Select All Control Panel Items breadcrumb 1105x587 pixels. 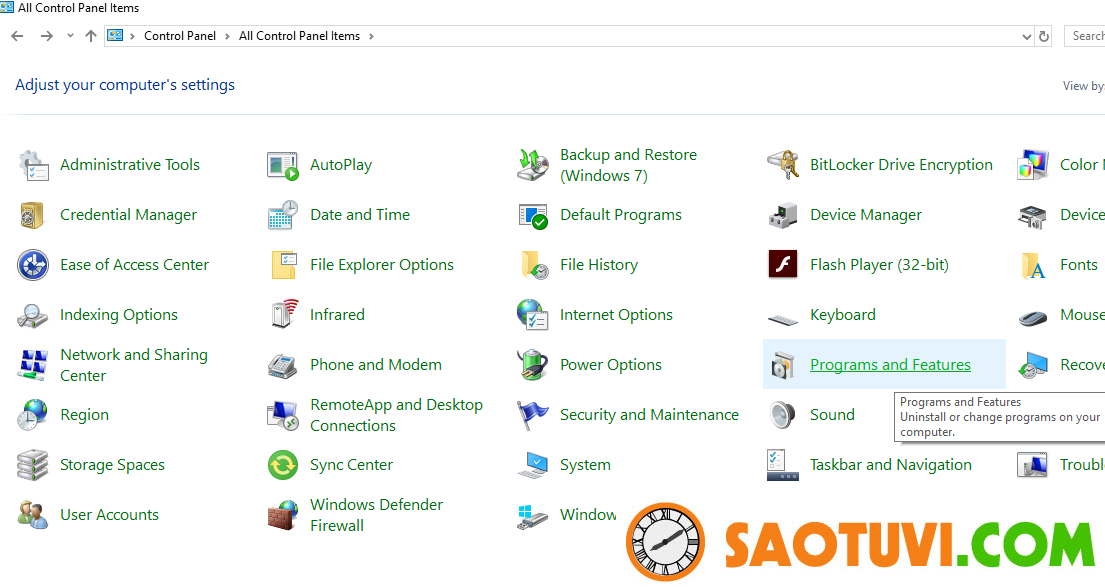pos(300,36)
